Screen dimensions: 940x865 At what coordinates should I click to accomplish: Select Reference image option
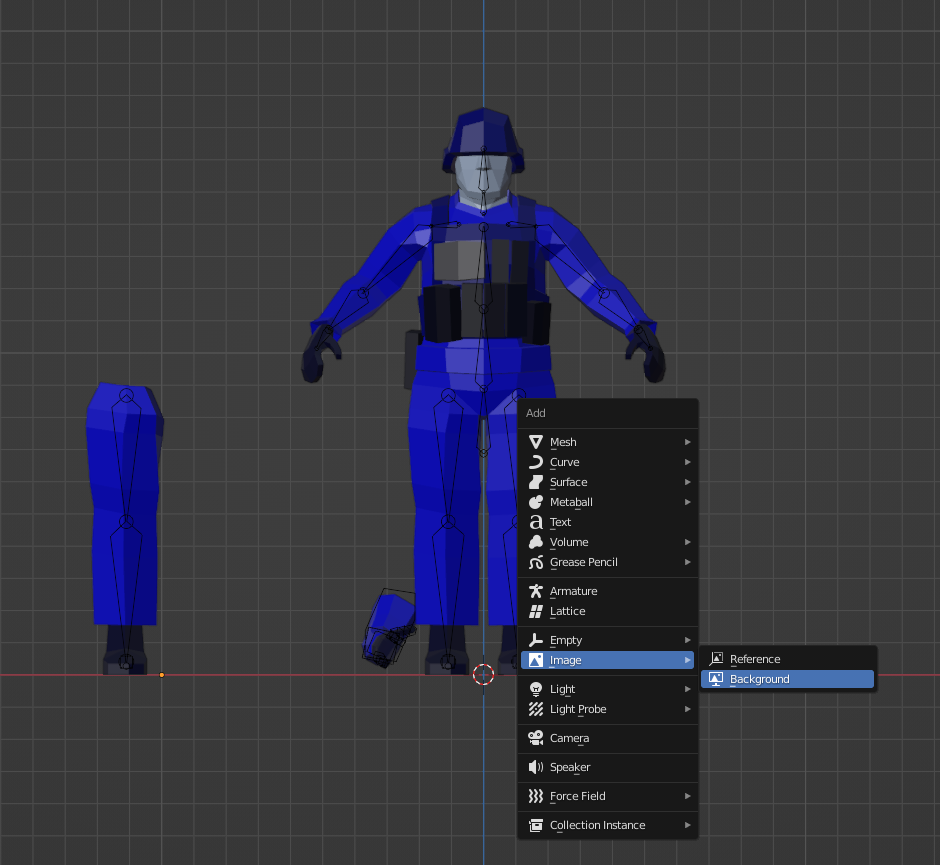pos(755,659)
